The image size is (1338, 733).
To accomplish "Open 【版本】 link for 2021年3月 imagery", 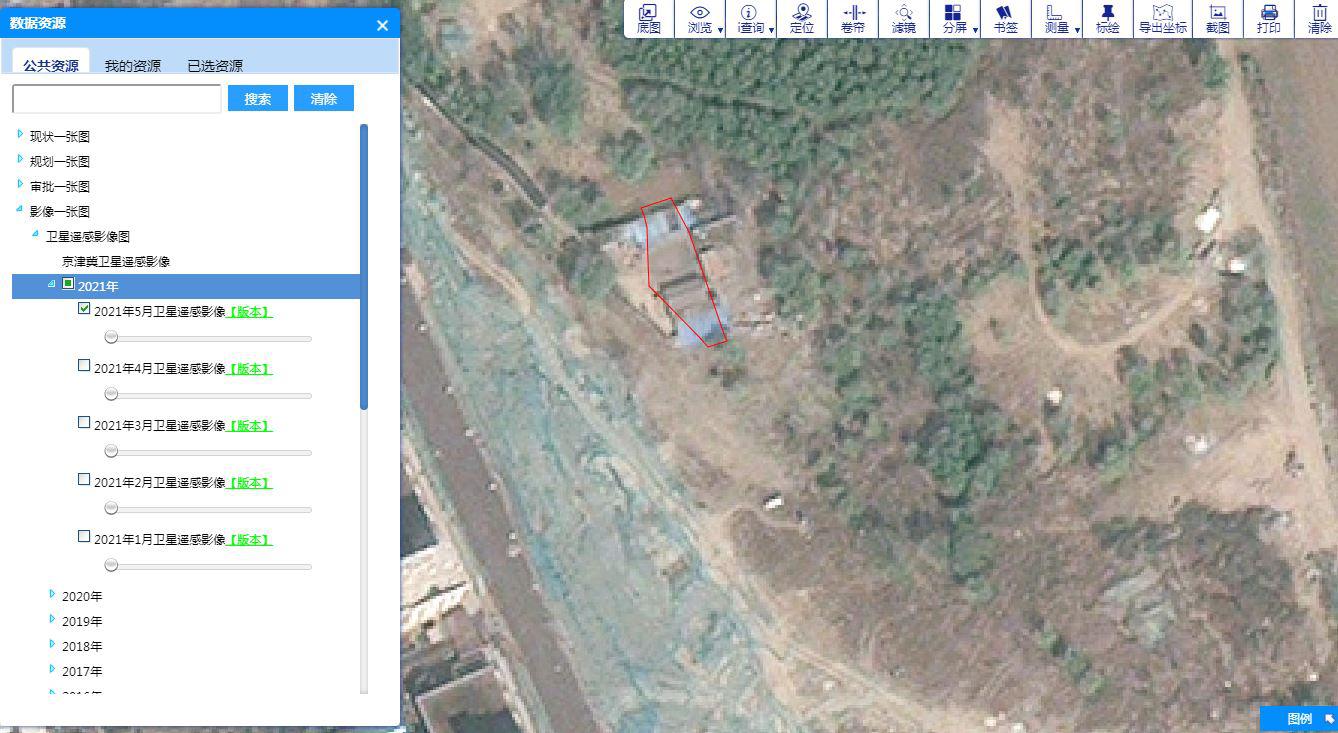I will [250, 426].
